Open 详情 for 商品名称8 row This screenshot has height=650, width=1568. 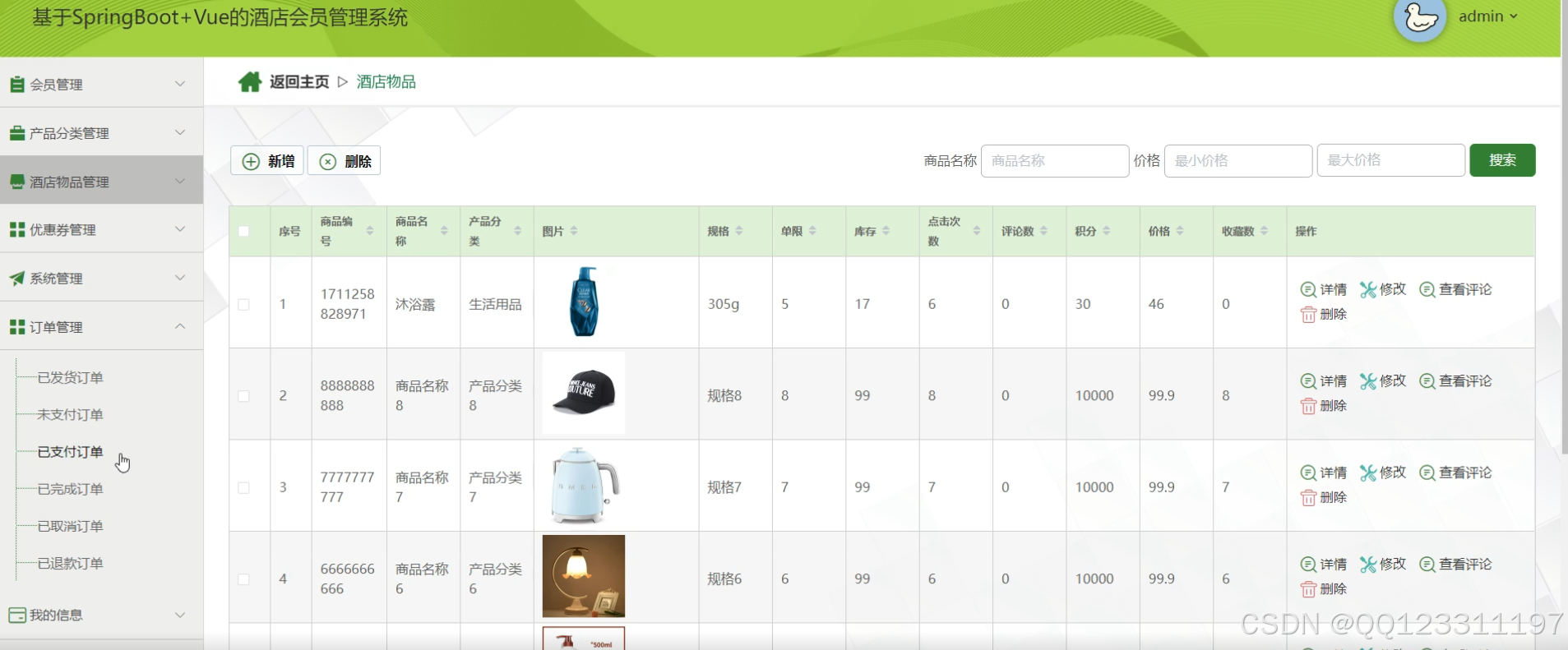click(x=1324, y=380)
